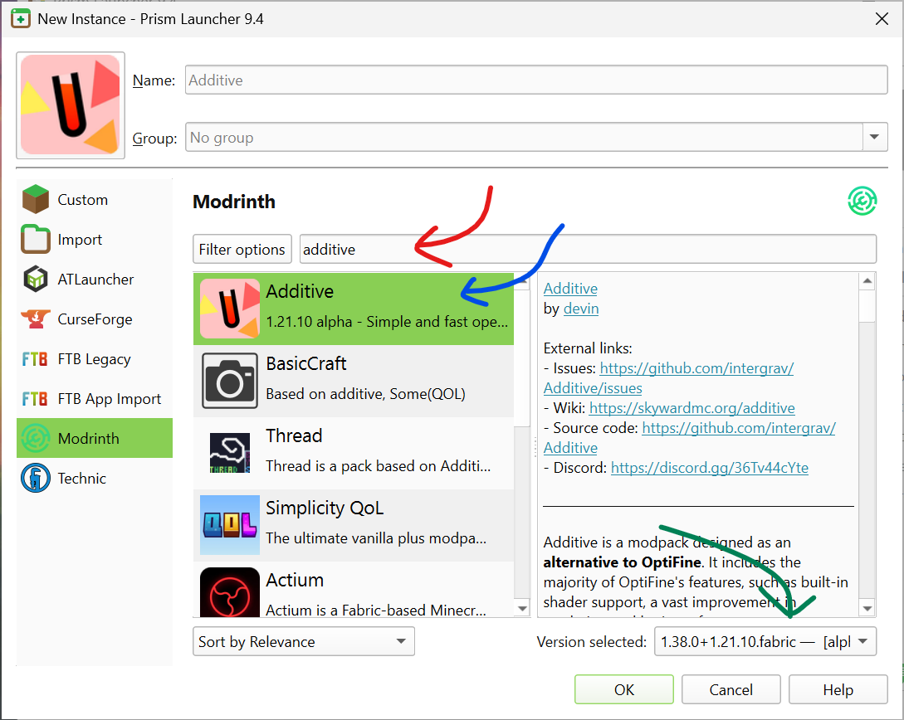Open the Discord invite link
This screenshot has width=904, height=720.
[x=709, y=467]
